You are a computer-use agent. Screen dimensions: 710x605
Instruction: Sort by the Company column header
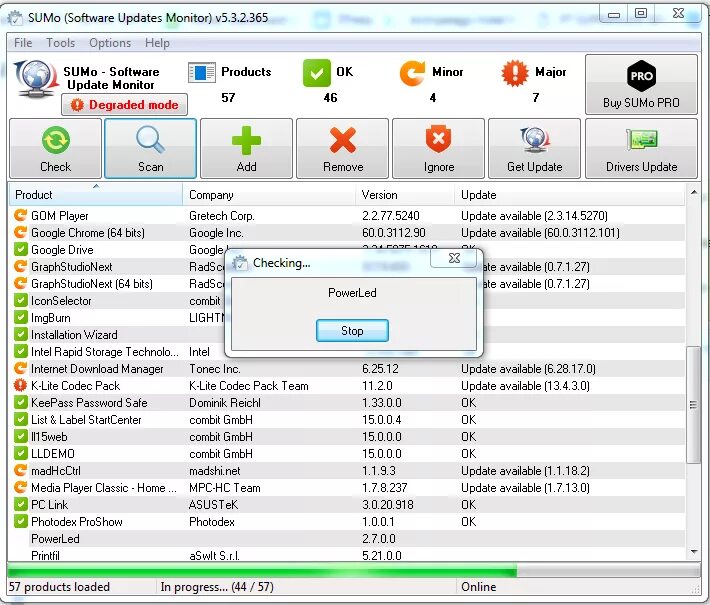(x=269, y=195)
